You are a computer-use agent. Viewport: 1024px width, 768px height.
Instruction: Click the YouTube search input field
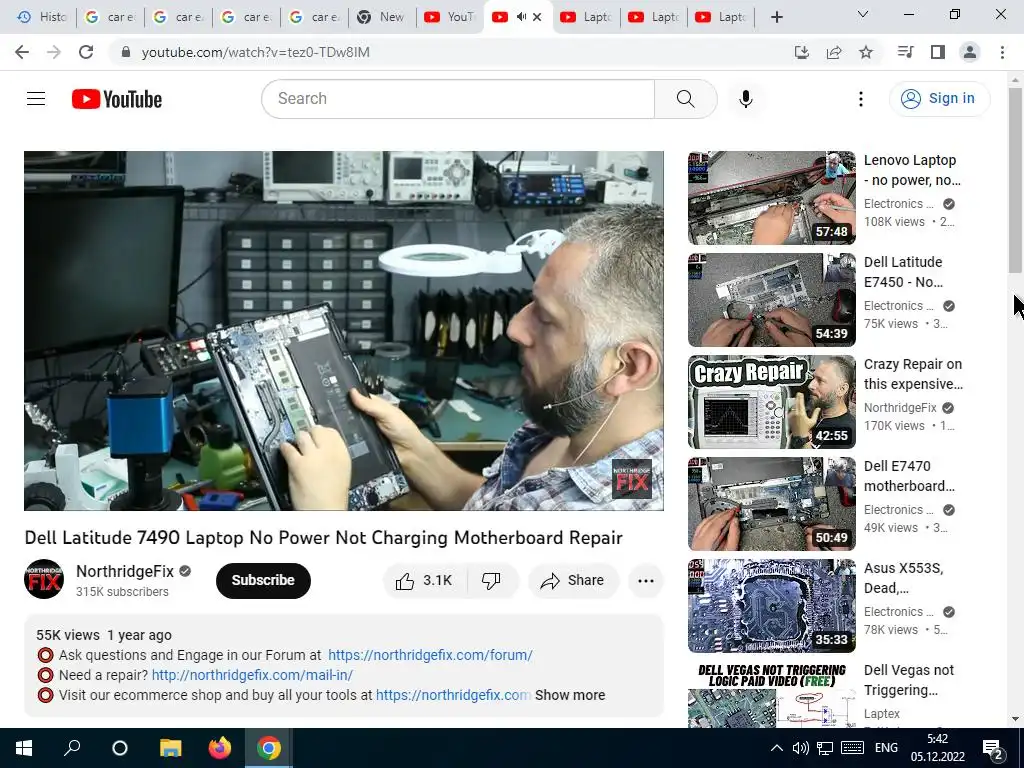click(458, 99)
